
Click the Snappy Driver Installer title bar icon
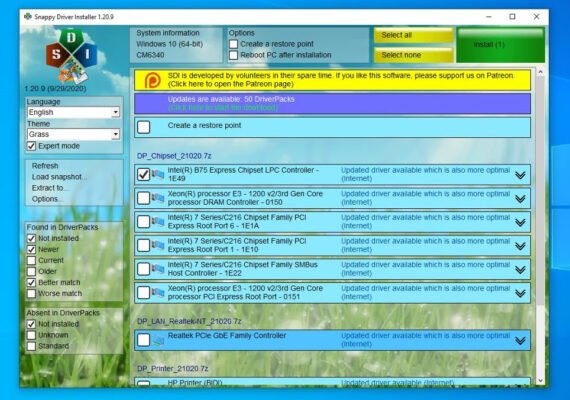28,17
